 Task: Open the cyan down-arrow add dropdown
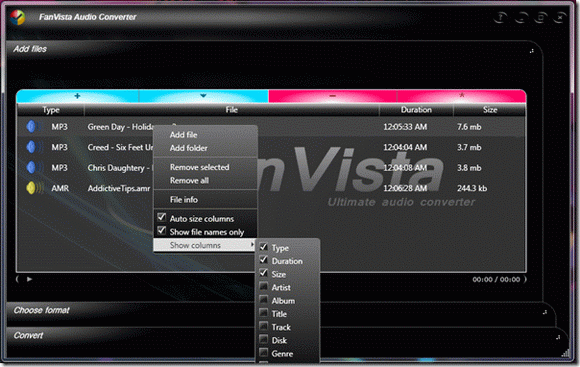pyautogui.click(x=203, y=96)
